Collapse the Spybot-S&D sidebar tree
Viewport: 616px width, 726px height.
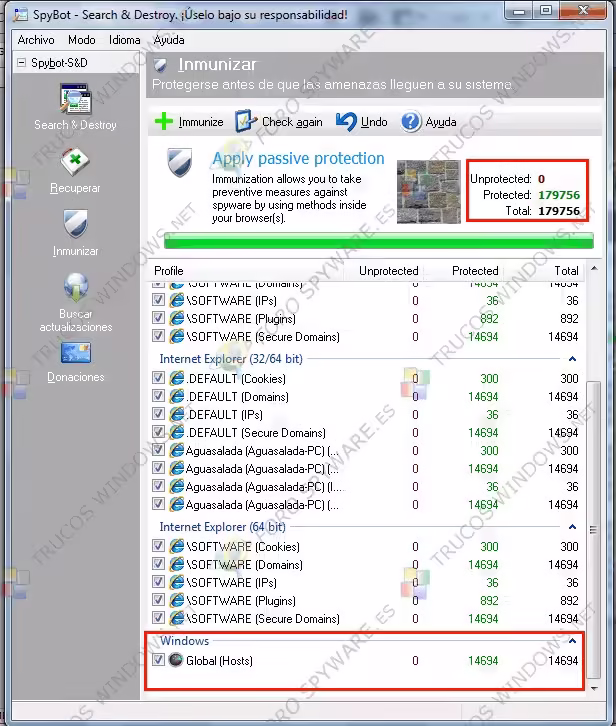coord(21,63)
